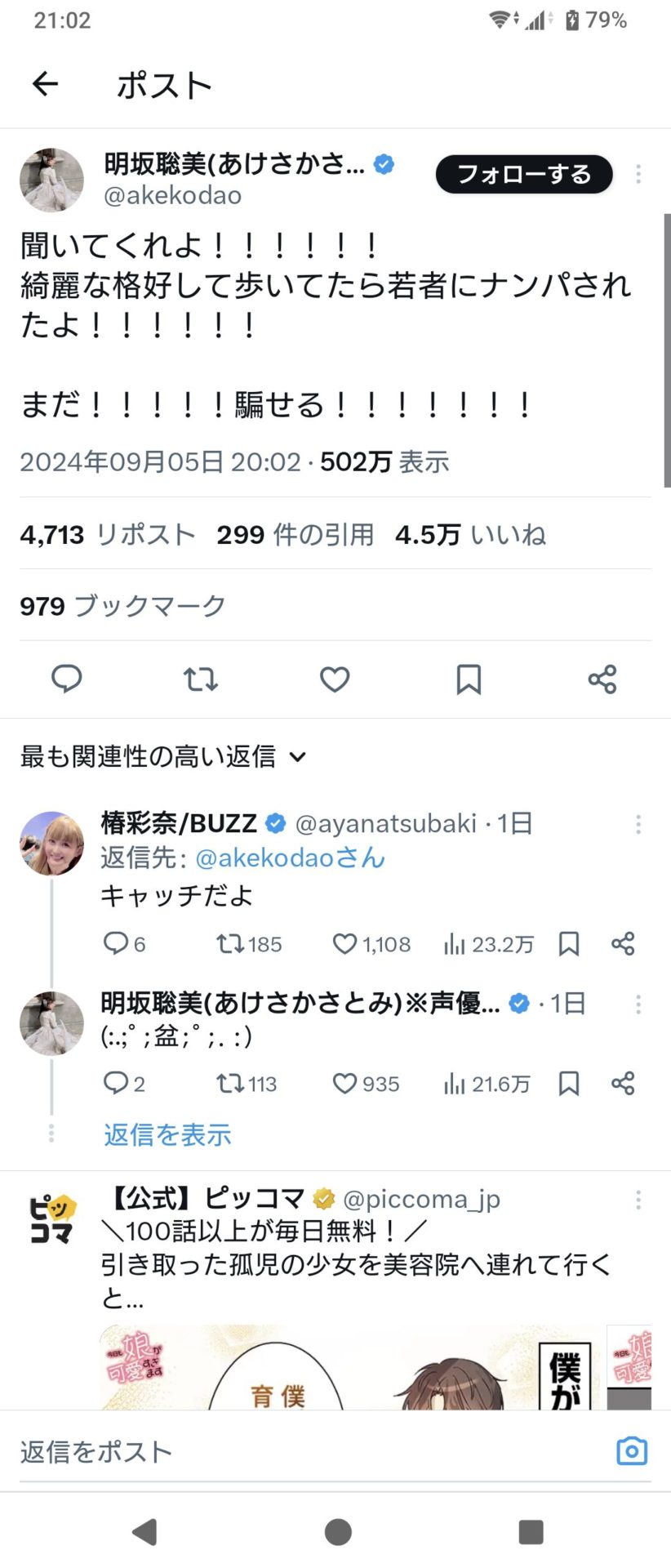Image resolution: width=671 pixels, height=1568 pixels.
Task: Open the camera icon in reply bar
Action: (x=631, y=1450)
